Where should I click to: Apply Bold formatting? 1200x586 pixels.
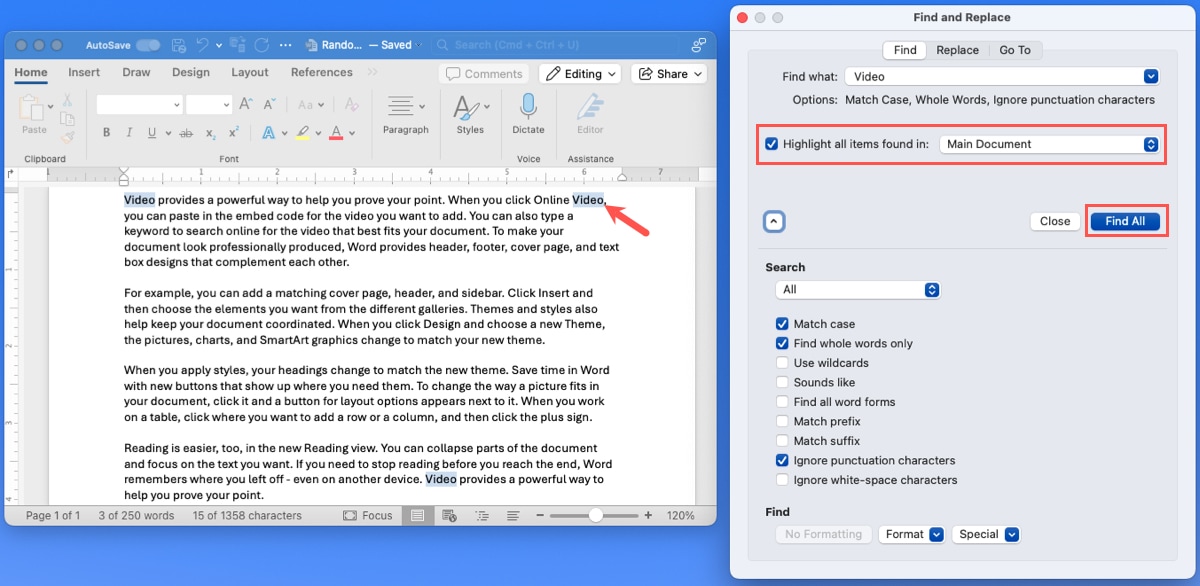pos(105,131)
